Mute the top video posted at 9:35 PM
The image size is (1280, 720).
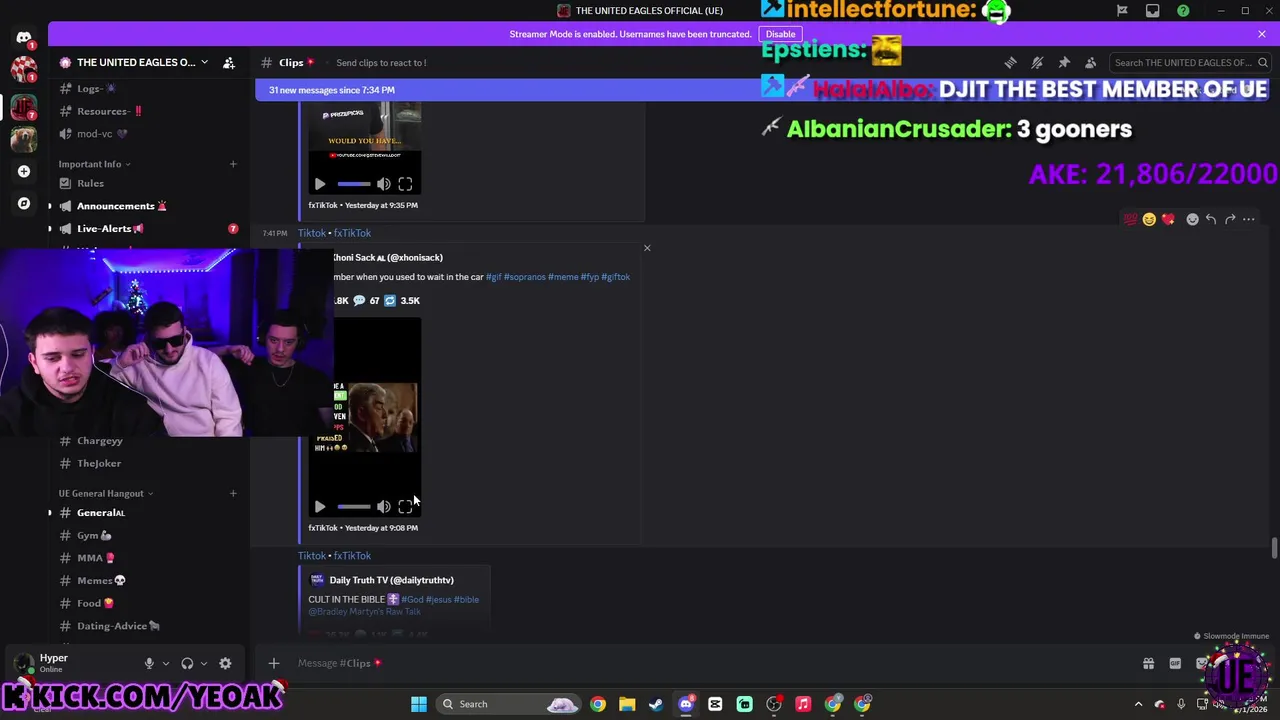pos(384,184)
